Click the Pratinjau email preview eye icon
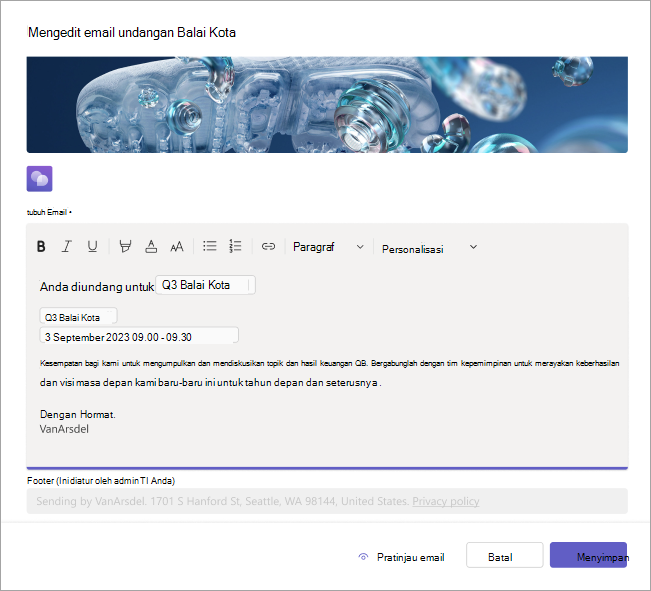The image size is (651, 591). coord(363,557)
